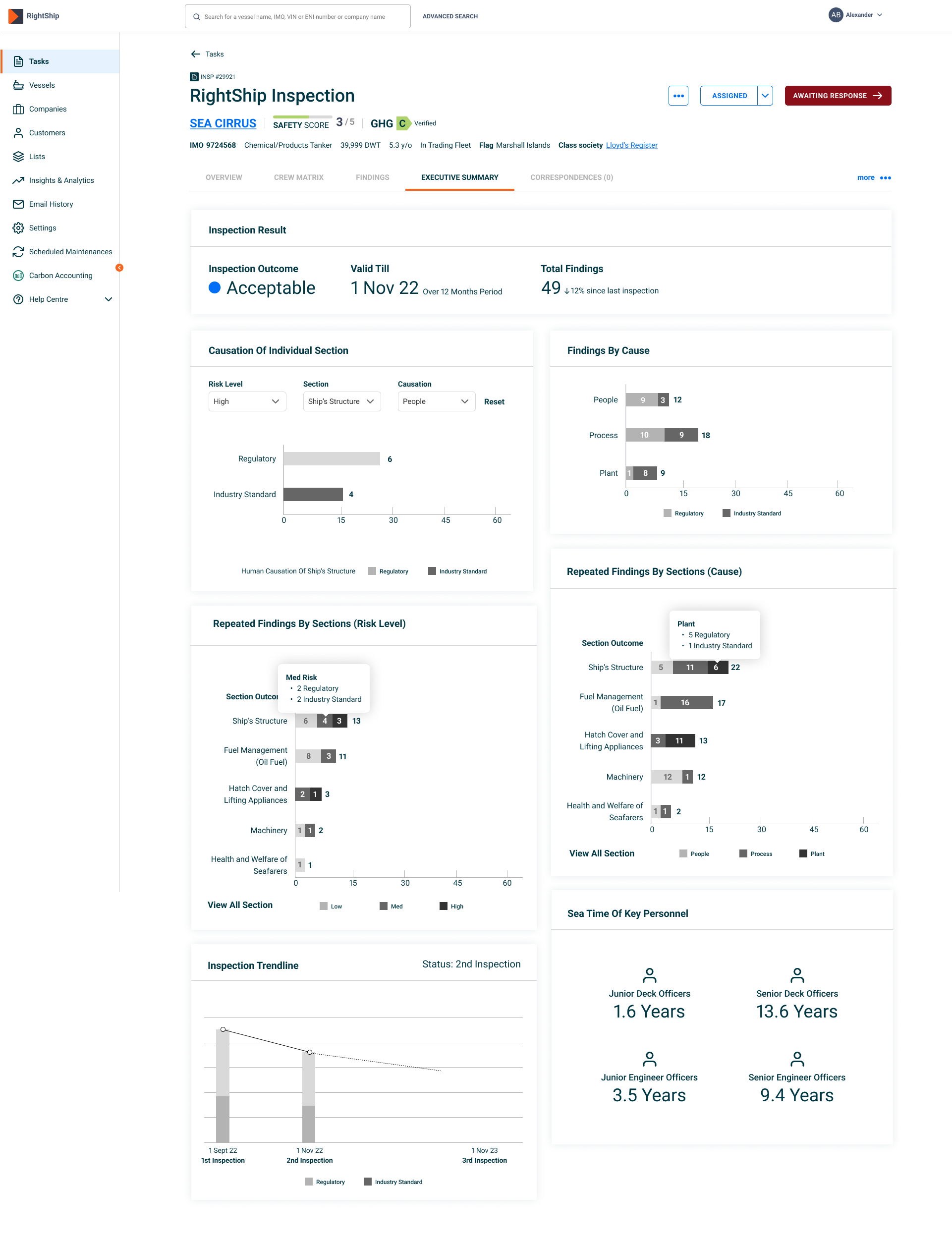Click the vessel search input field

pos(297,16)
